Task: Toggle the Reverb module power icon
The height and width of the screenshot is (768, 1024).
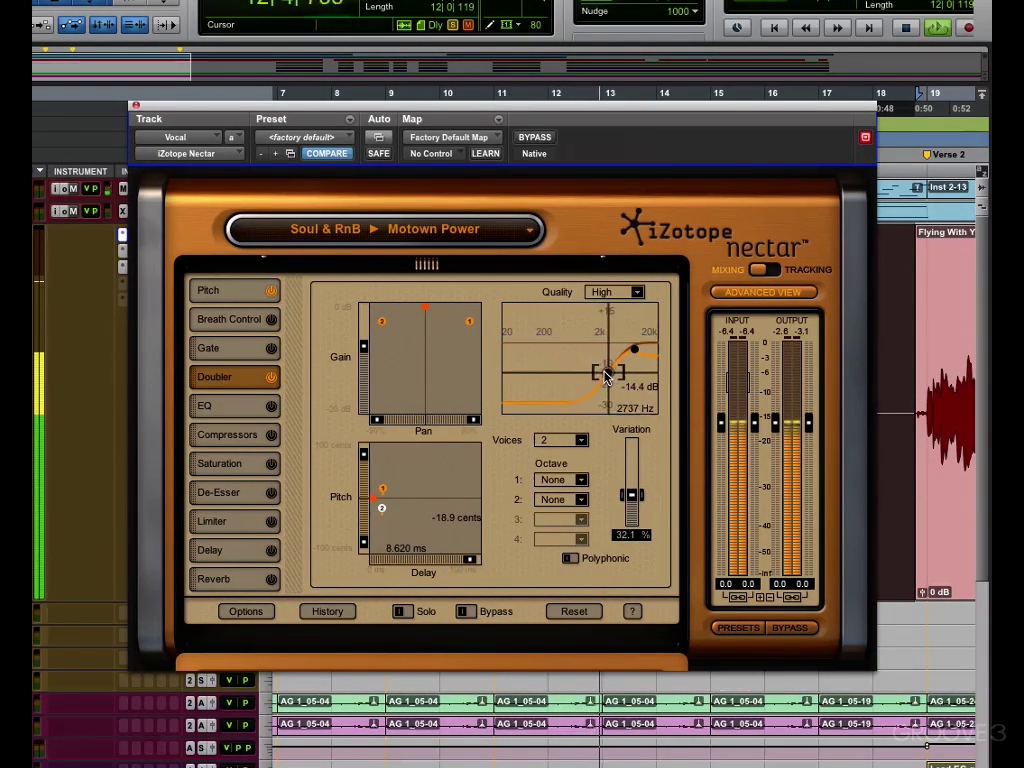Action: tap(271, 579)
